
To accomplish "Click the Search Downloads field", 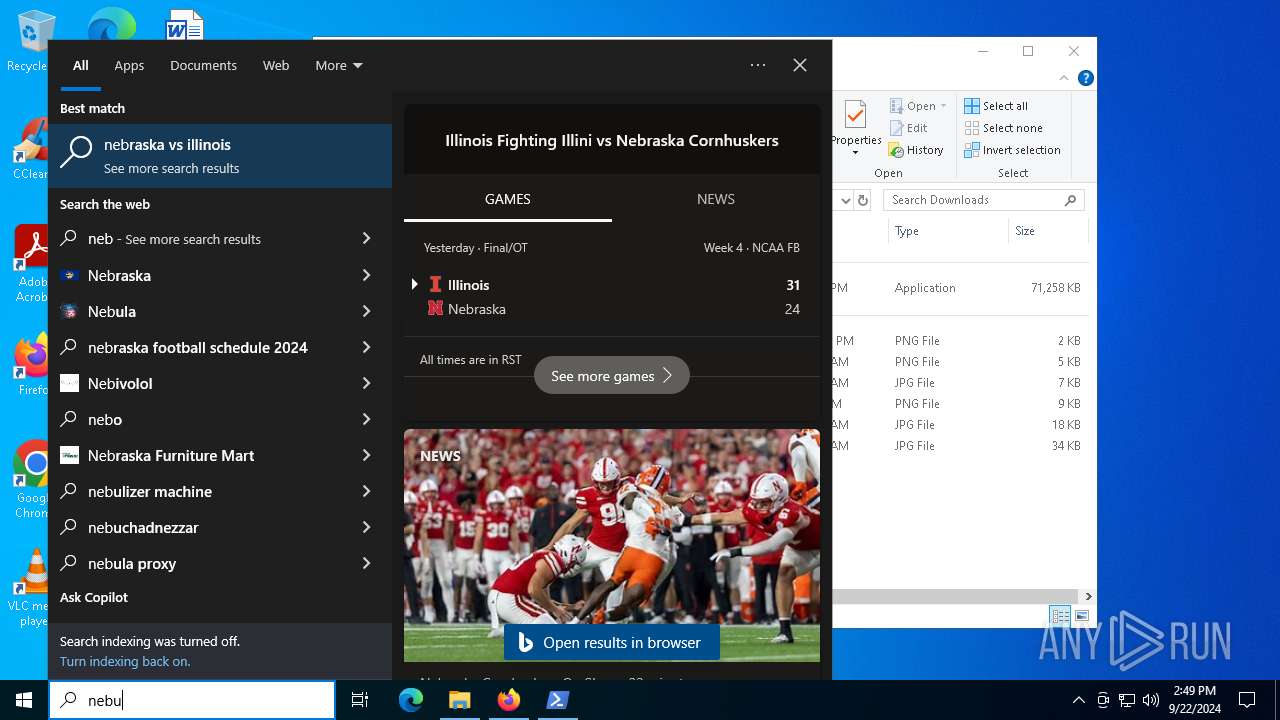I will click(984, 200).
